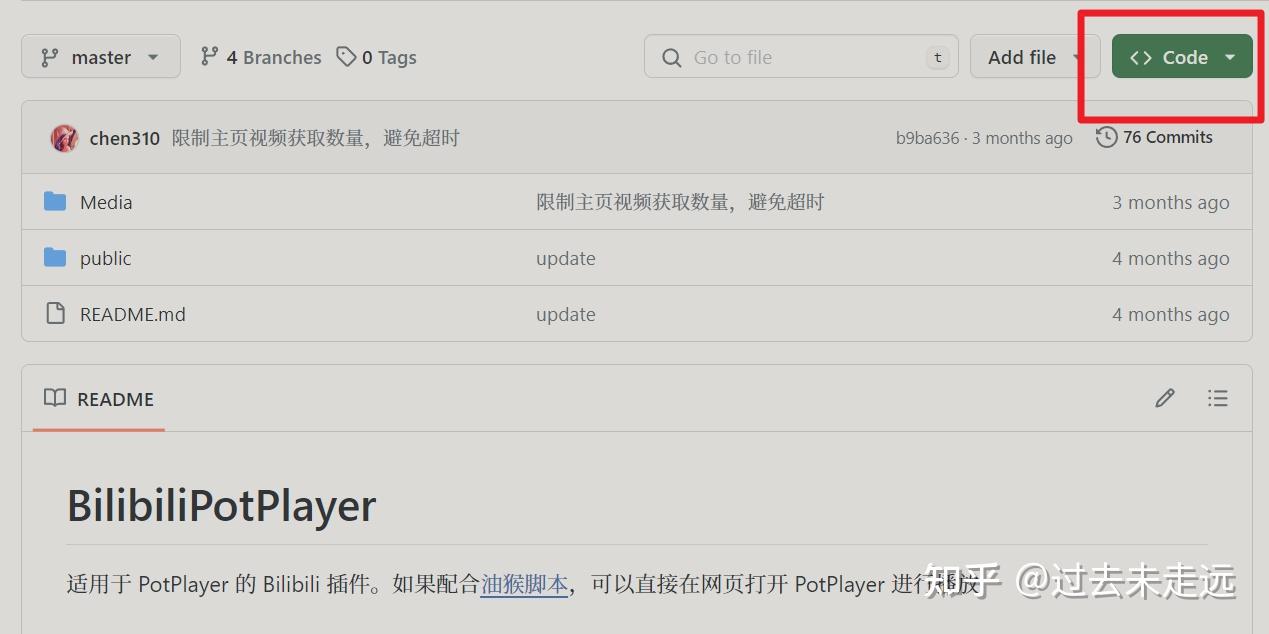The image size is (1269, 634).
Task: Click chen310's avatar image
Action: 63,138
